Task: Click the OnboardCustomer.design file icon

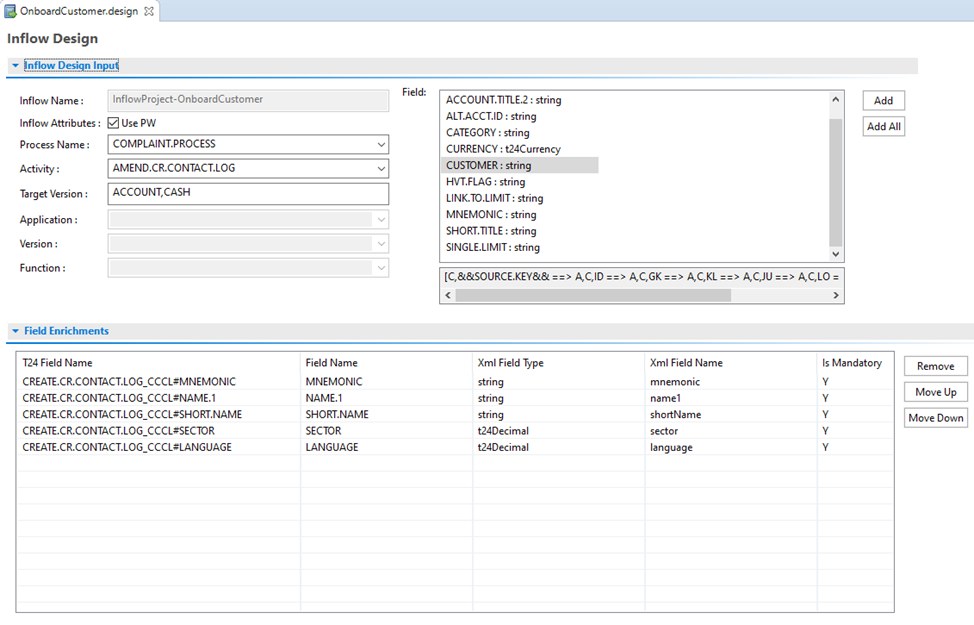Action: (11, 11)
